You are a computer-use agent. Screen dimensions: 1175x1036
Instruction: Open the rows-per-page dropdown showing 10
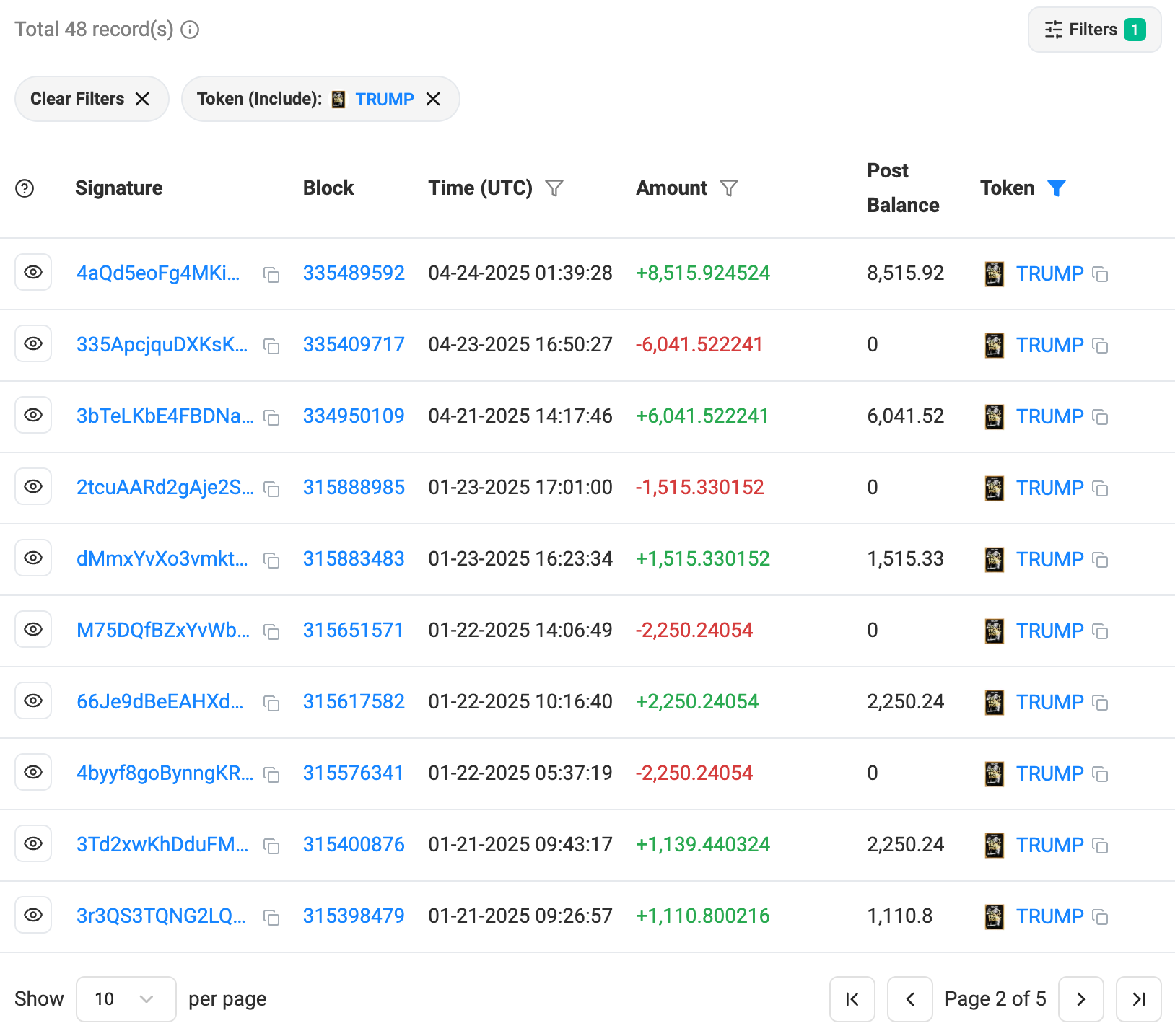(x=126, y=999)
